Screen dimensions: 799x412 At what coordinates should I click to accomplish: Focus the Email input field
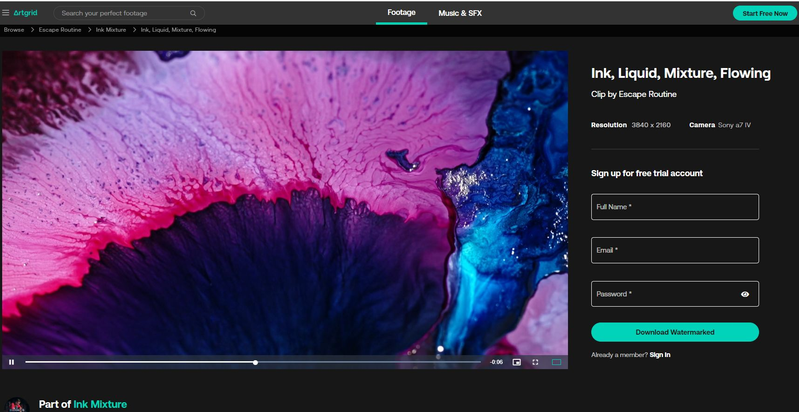click(675, 250)
